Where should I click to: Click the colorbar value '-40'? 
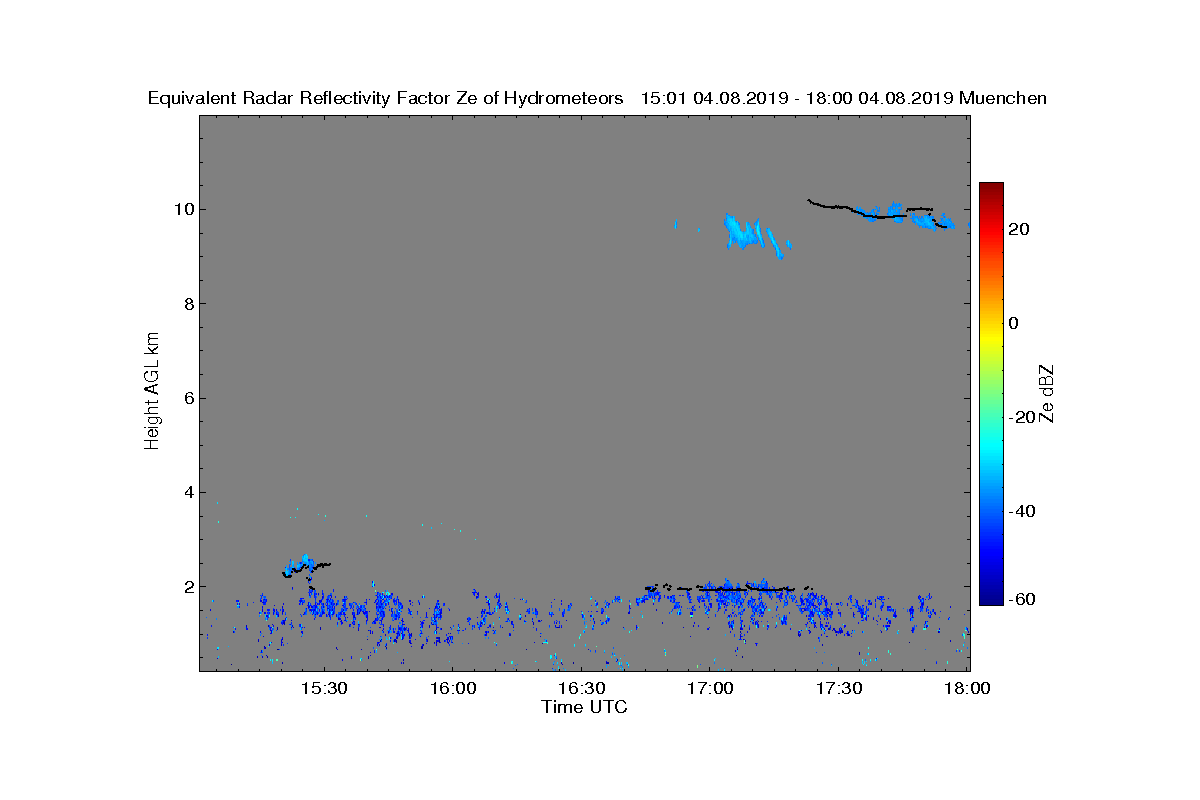(x=1023, y=511)
